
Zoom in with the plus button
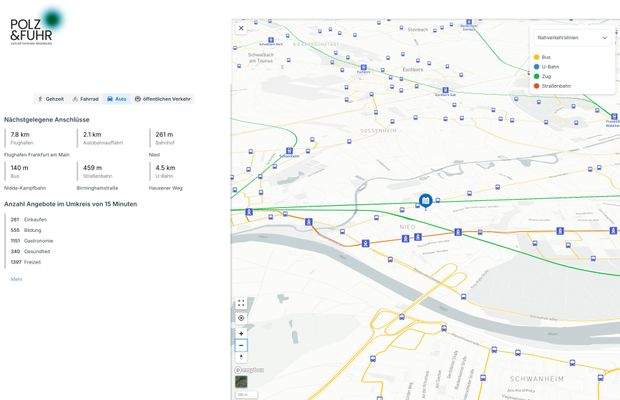[241, 333]
